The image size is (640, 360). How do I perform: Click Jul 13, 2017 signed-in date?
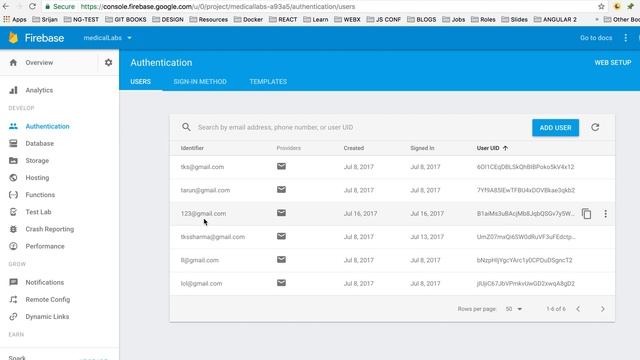(427, 237)
